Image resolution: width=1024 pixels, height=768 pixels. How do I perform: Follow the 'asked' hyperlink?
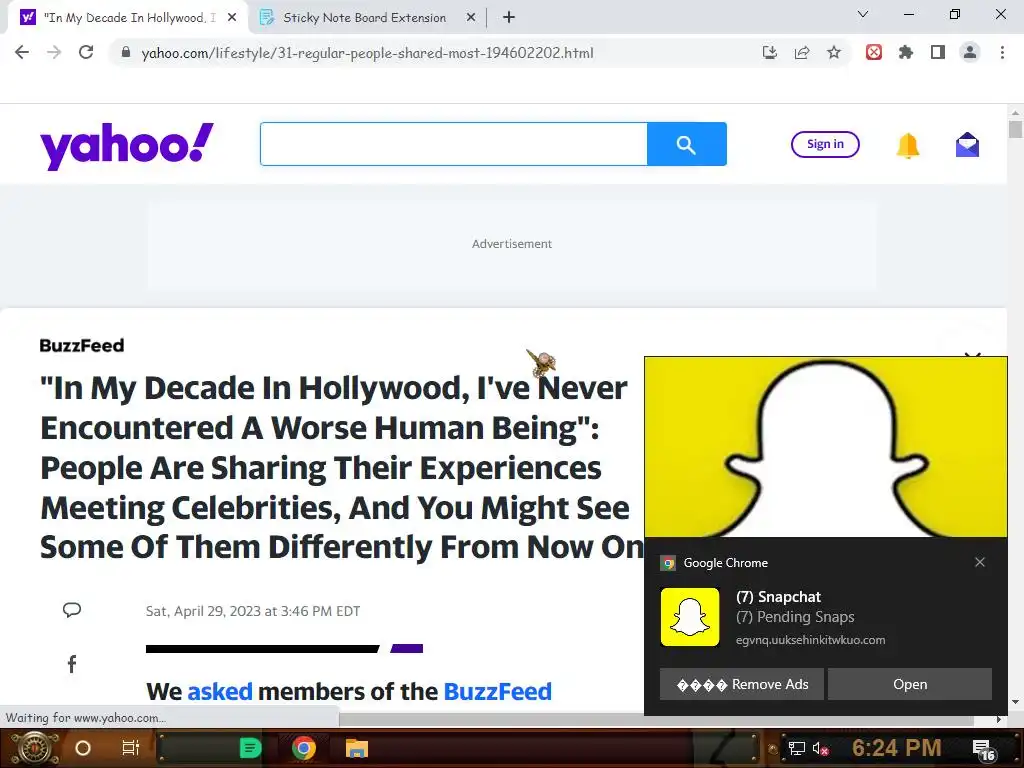coord(220,691)
